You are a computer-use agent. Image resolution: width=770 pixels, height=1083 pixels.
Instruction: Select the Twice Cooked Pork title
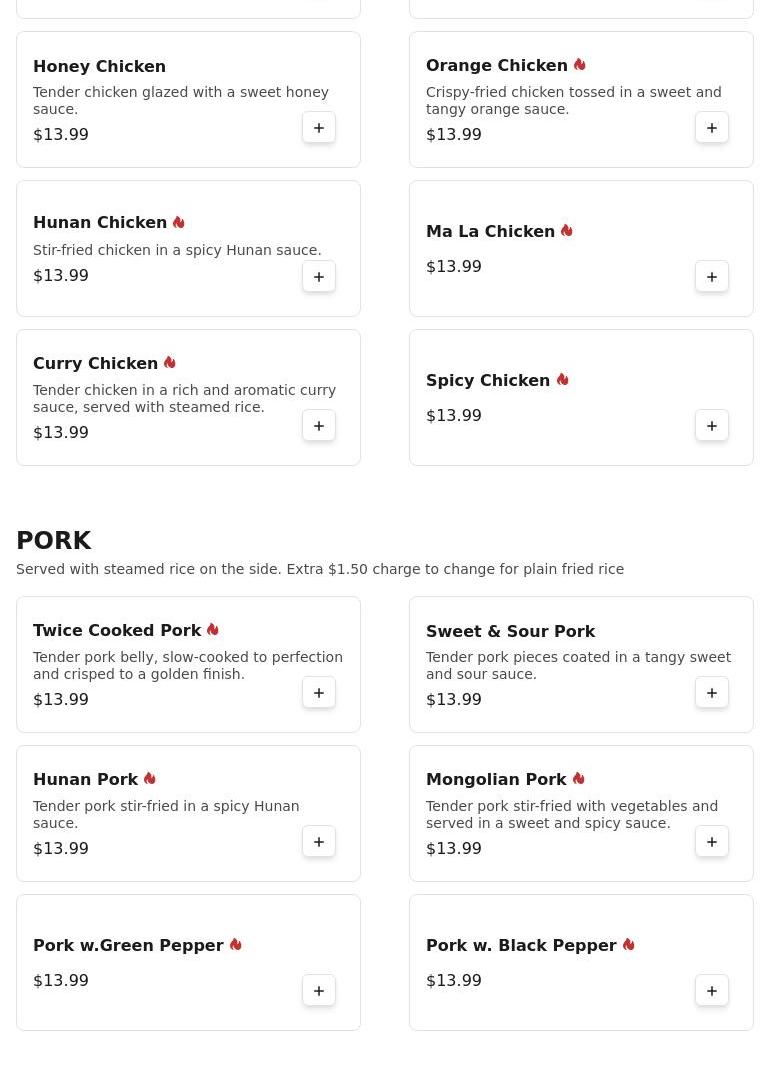pyautogui.click(x=117, y=631)
